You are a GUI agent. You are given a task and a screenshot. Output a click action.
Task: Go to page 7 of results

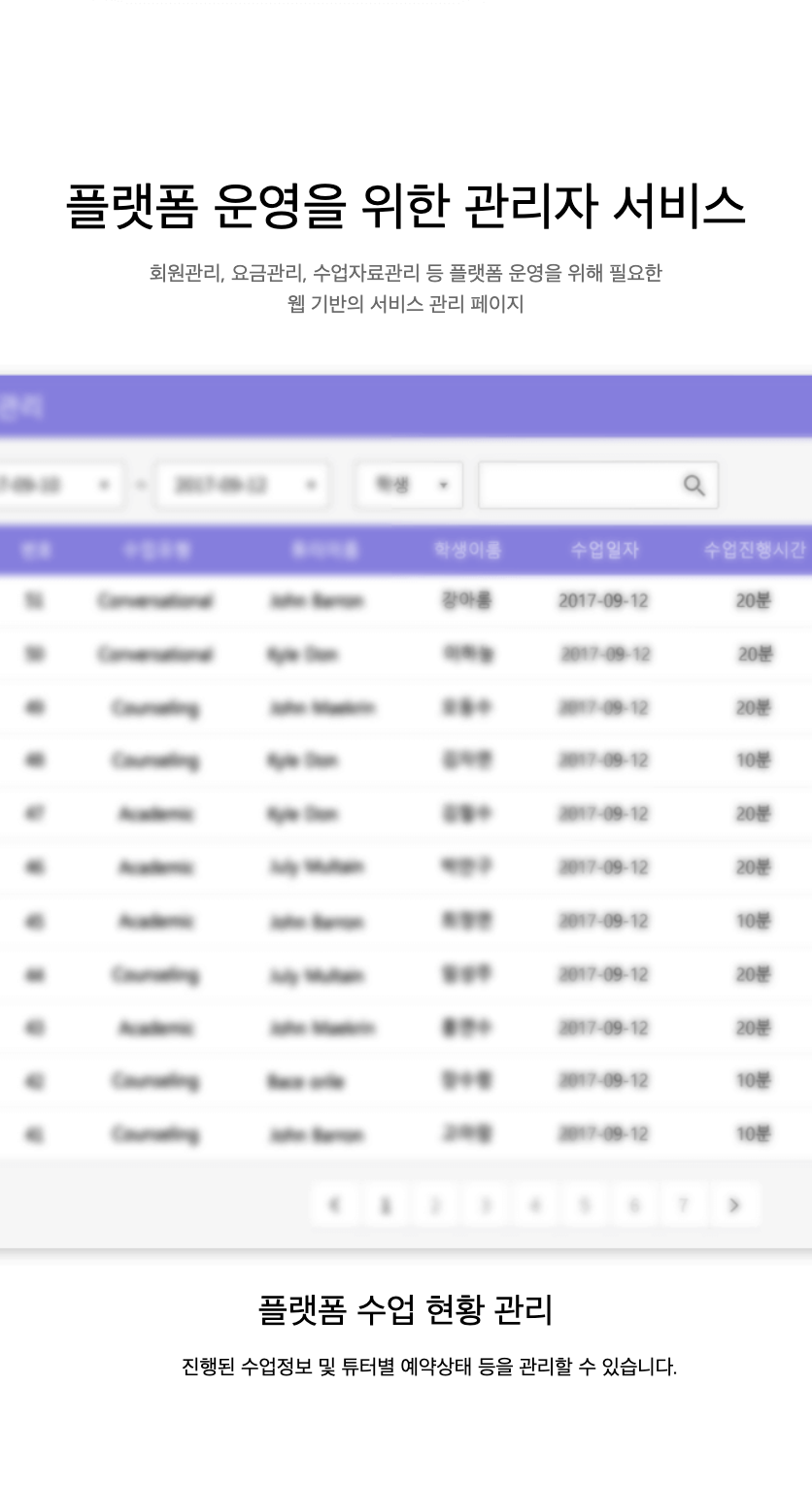click(x=684, y=1205)
